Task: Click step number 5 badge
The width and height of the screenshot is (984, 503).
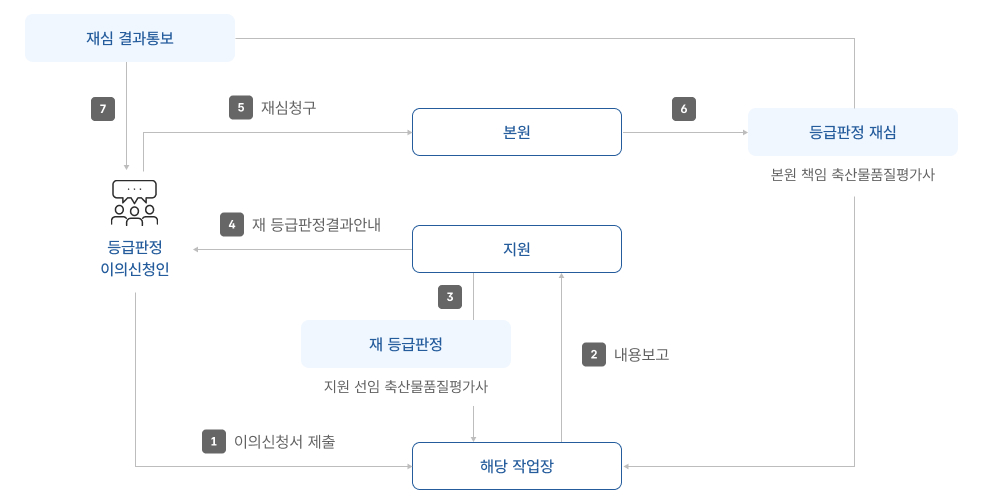Action: pyautogui.click(x=240, y=108)
